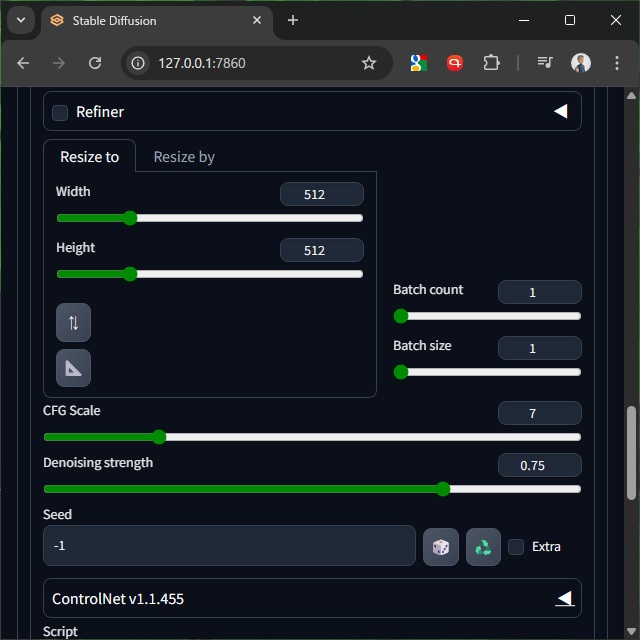Click the aspect ratio triangle ruler icon
Viewport: 640px width, 640px height.
coord(73,368)
